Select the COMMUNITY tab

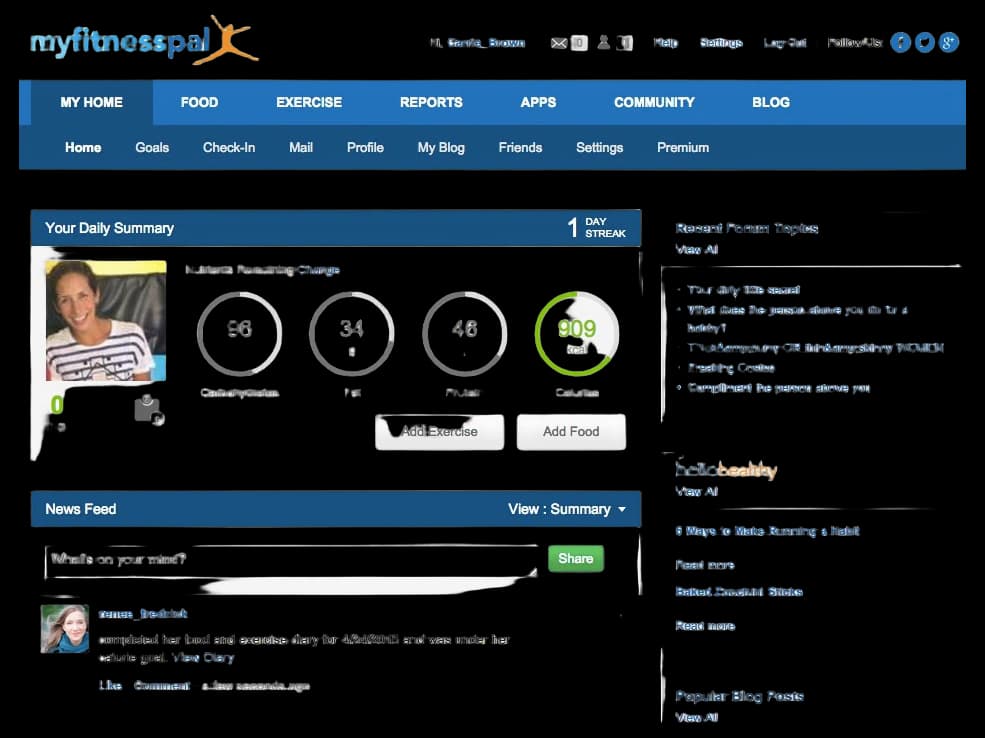click(654, 102)
